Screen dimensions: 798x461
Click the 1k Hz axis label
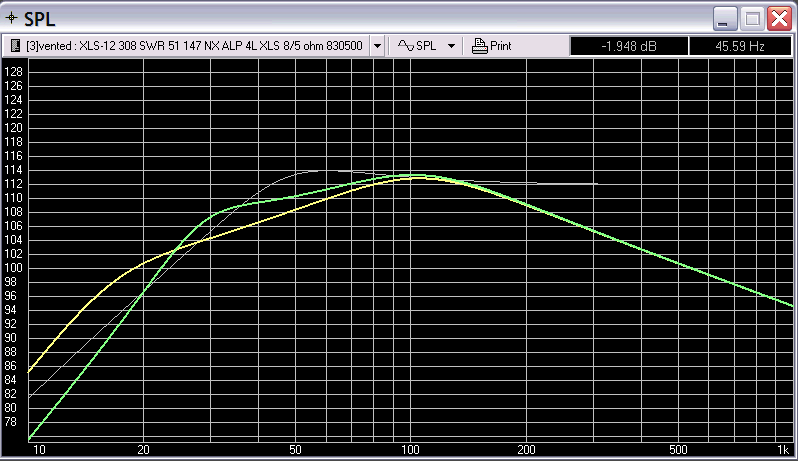(x=783, y=450)
